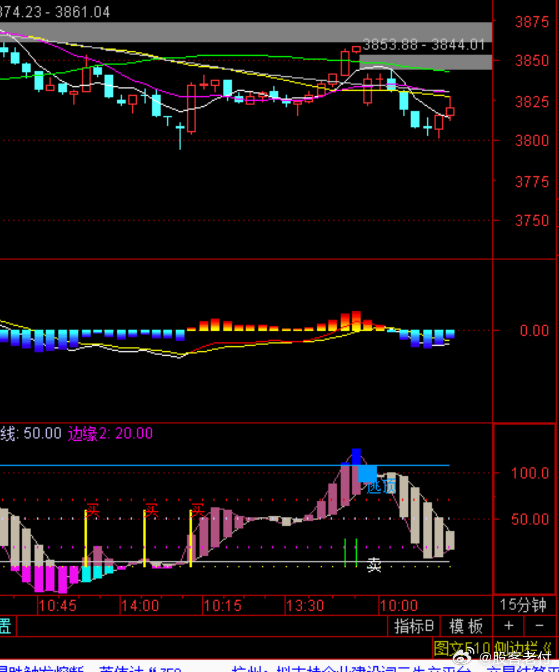Select the 边缘2: 20.00 indicator label

pos(110,433)
